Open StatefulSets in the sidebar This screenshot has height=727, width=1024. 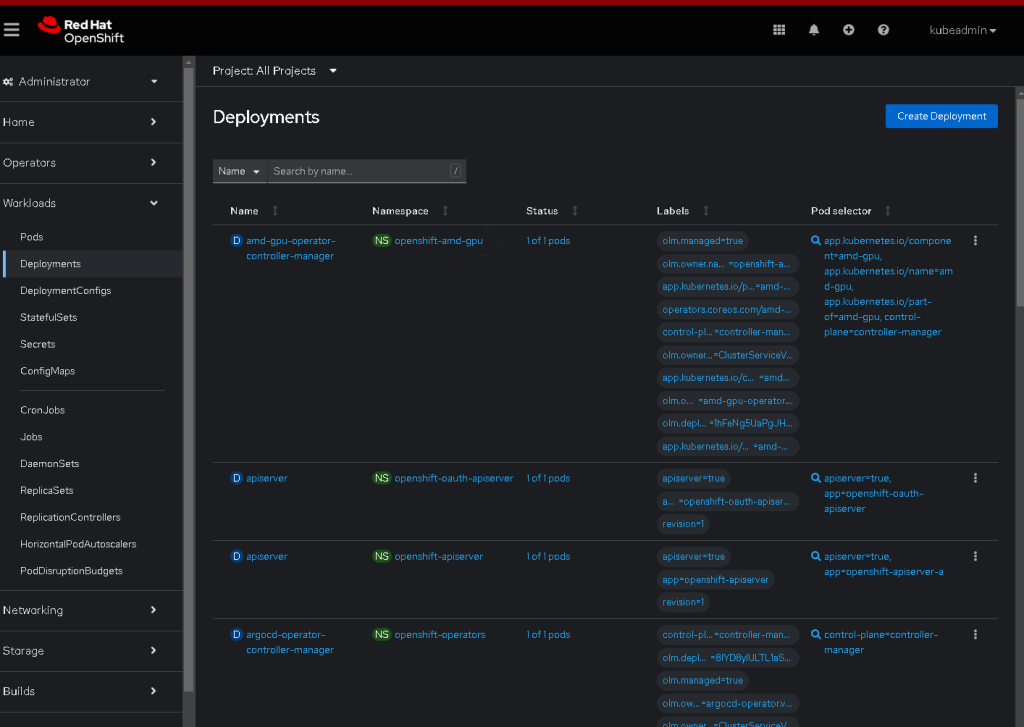tap(48, 317)
